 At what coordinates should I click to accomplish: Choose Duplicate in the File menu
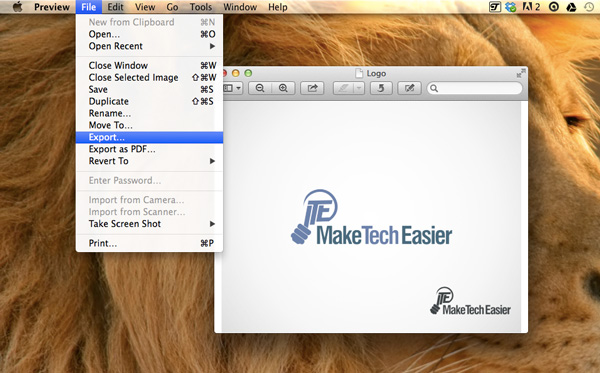pos(149,101)
